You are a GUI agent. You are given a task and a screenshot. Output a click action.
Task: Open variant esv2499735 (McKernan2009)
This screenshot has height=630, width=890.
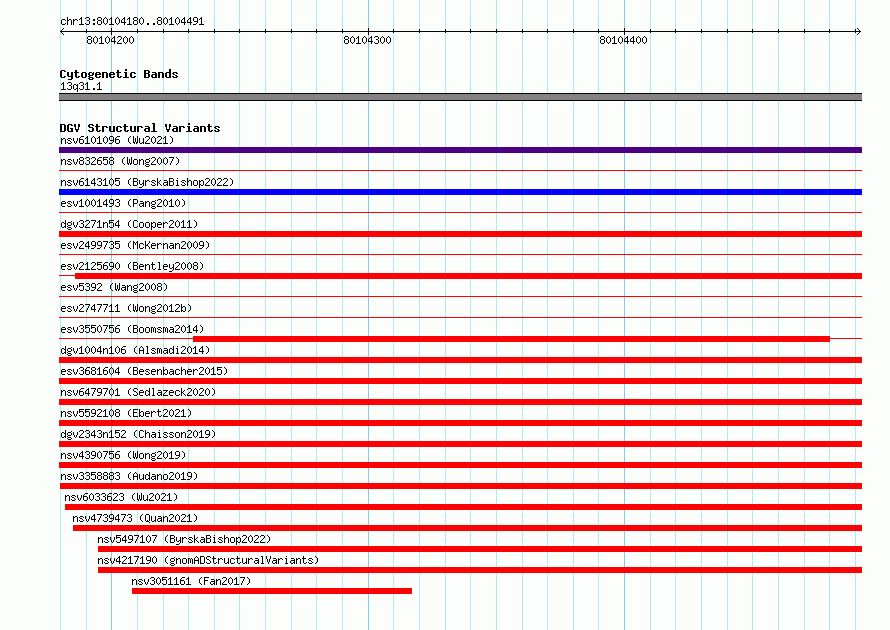(x=135, y=245)
